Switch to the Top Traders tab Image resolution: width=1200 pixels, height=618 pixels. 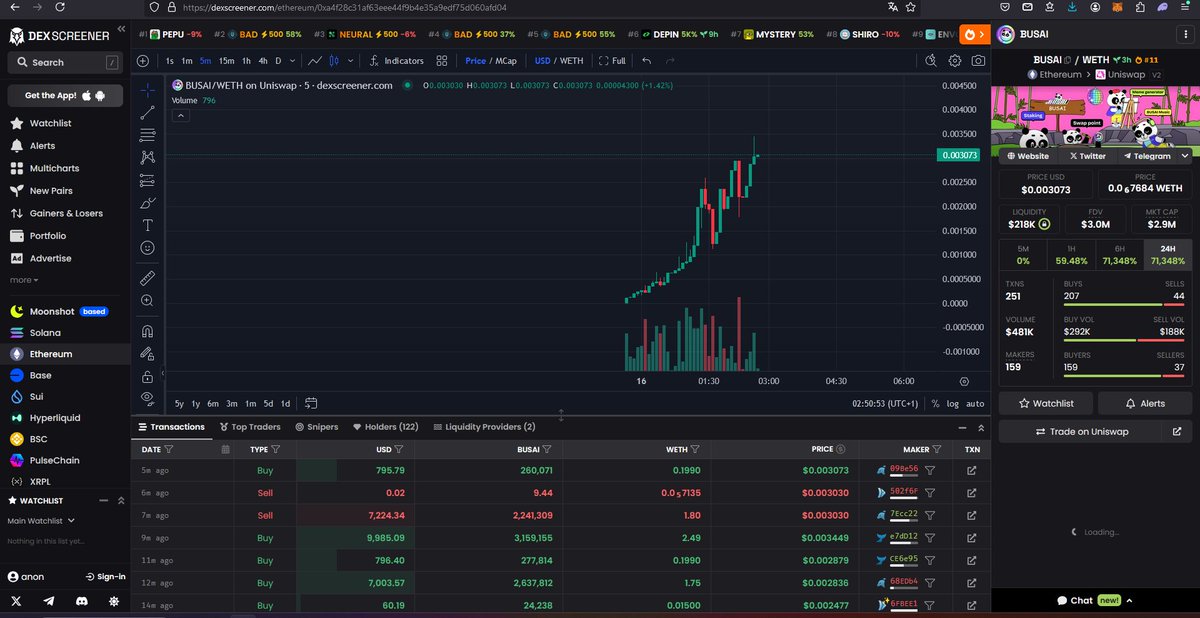[249, 427]
